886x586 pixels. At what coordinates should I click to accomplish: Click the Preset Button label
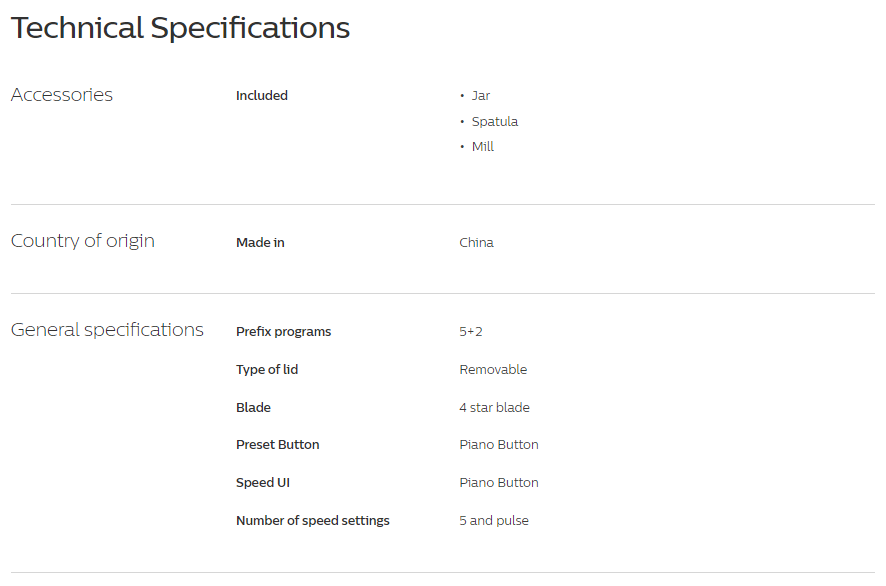[277, 445]
